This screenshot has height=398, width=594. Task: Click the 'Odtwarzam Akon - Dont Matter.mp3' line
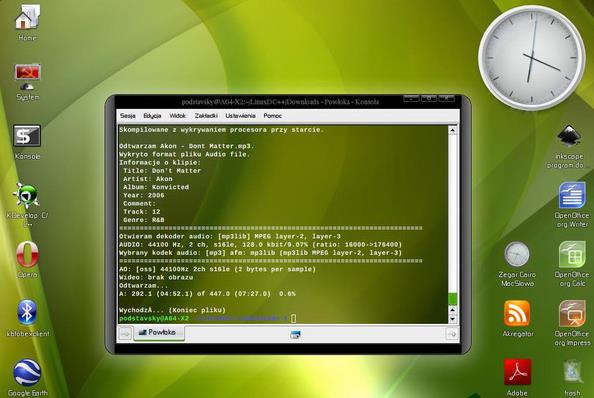187,146
